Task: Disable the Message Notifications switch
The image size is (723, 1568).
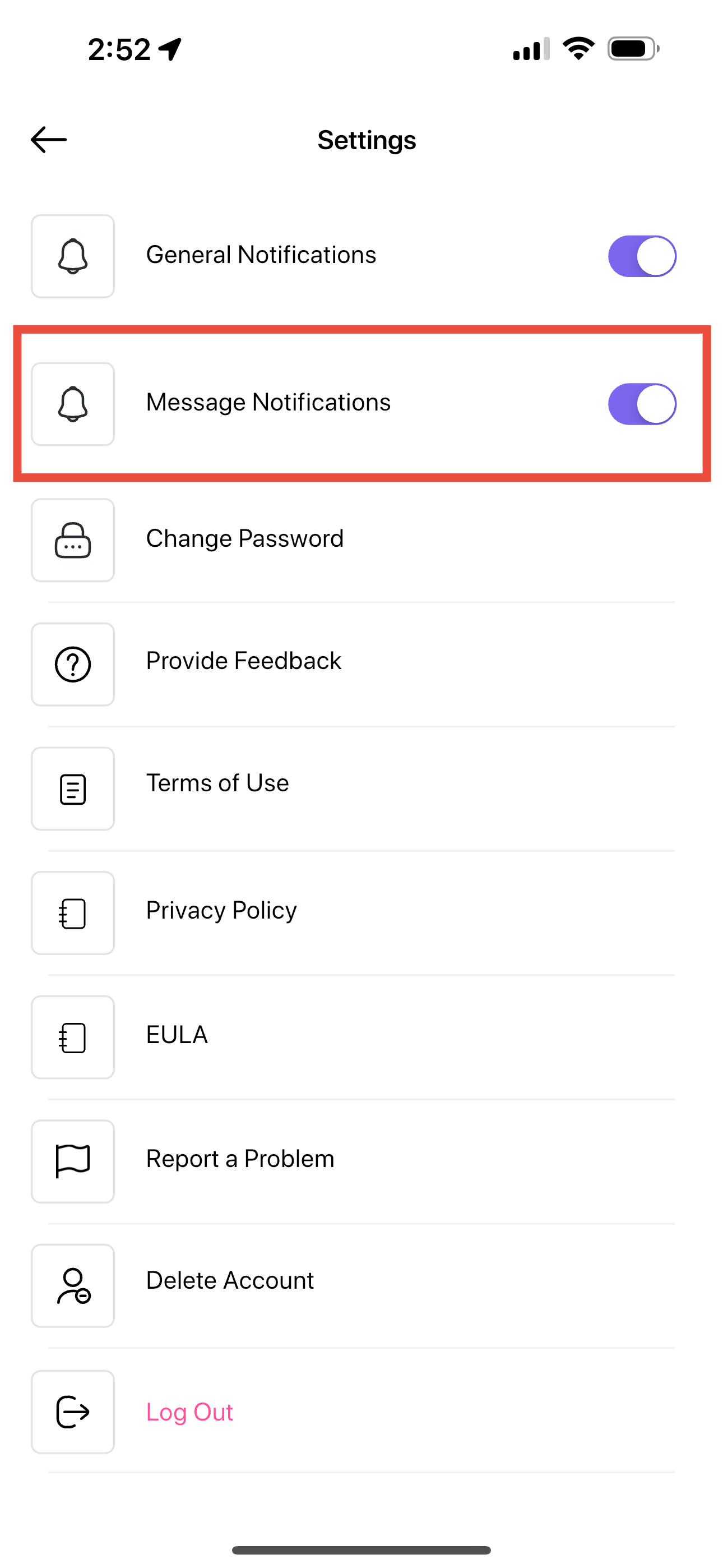Action: (642, 404)
